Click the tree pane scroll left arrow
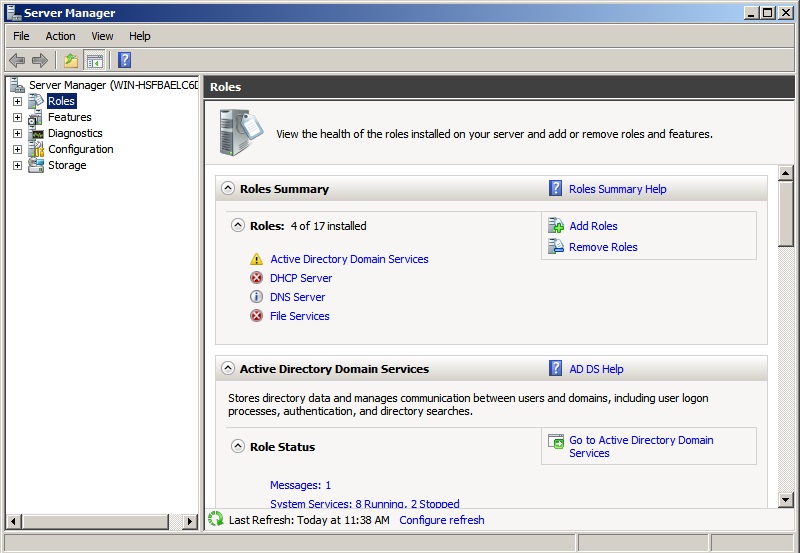Viewport: 800px width, 553px height. 14,521
